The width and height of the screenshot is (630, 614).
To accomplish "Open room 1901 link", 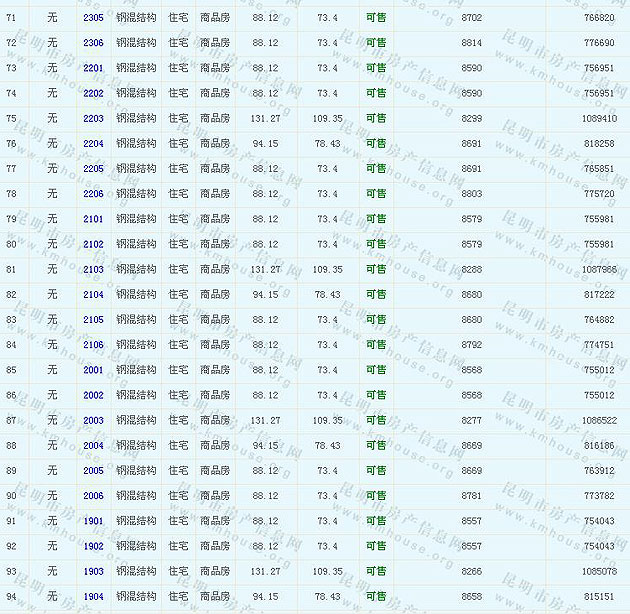I will pyautogui.click(x=93, y=521).
